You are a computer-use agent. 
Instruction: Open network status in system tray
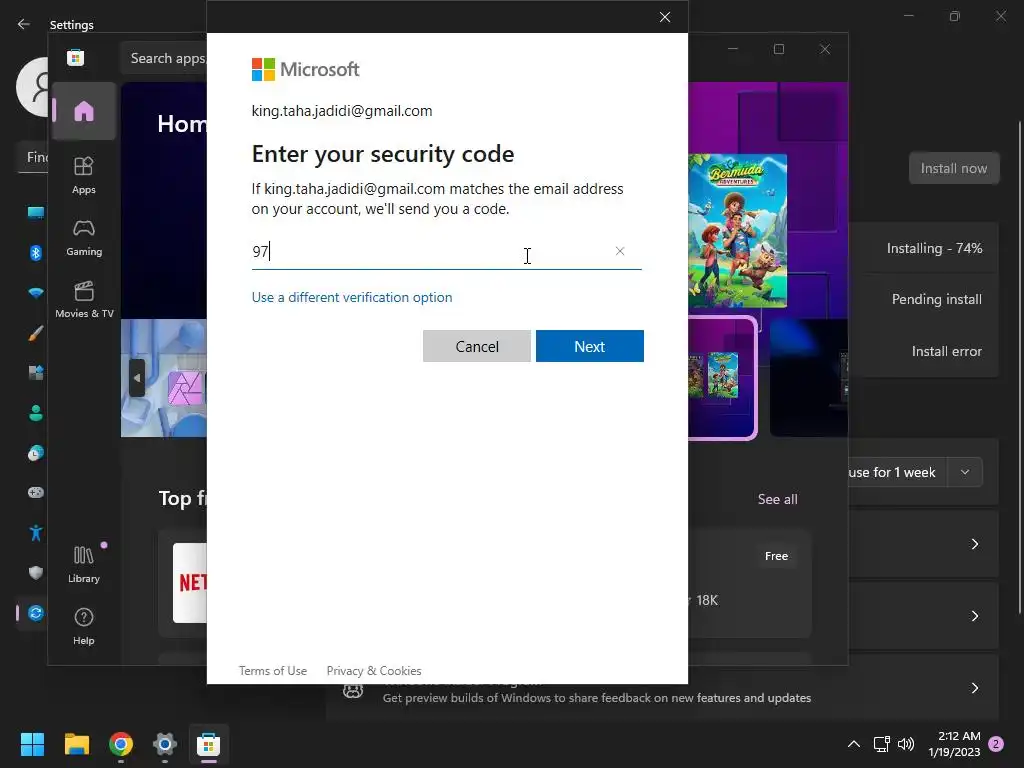(x=882, y=744)
